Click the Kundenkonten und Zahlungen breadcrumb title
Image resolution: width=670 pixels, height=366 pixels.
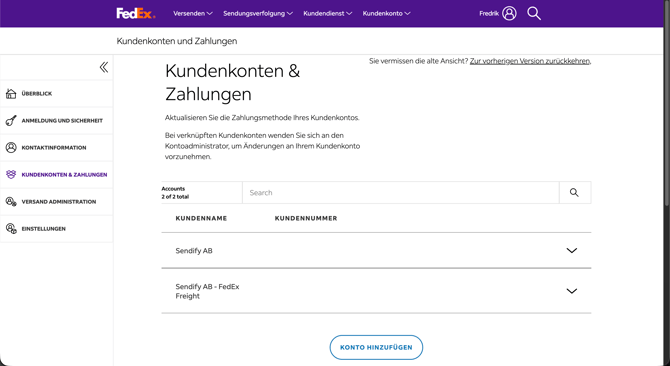point(176,41)
